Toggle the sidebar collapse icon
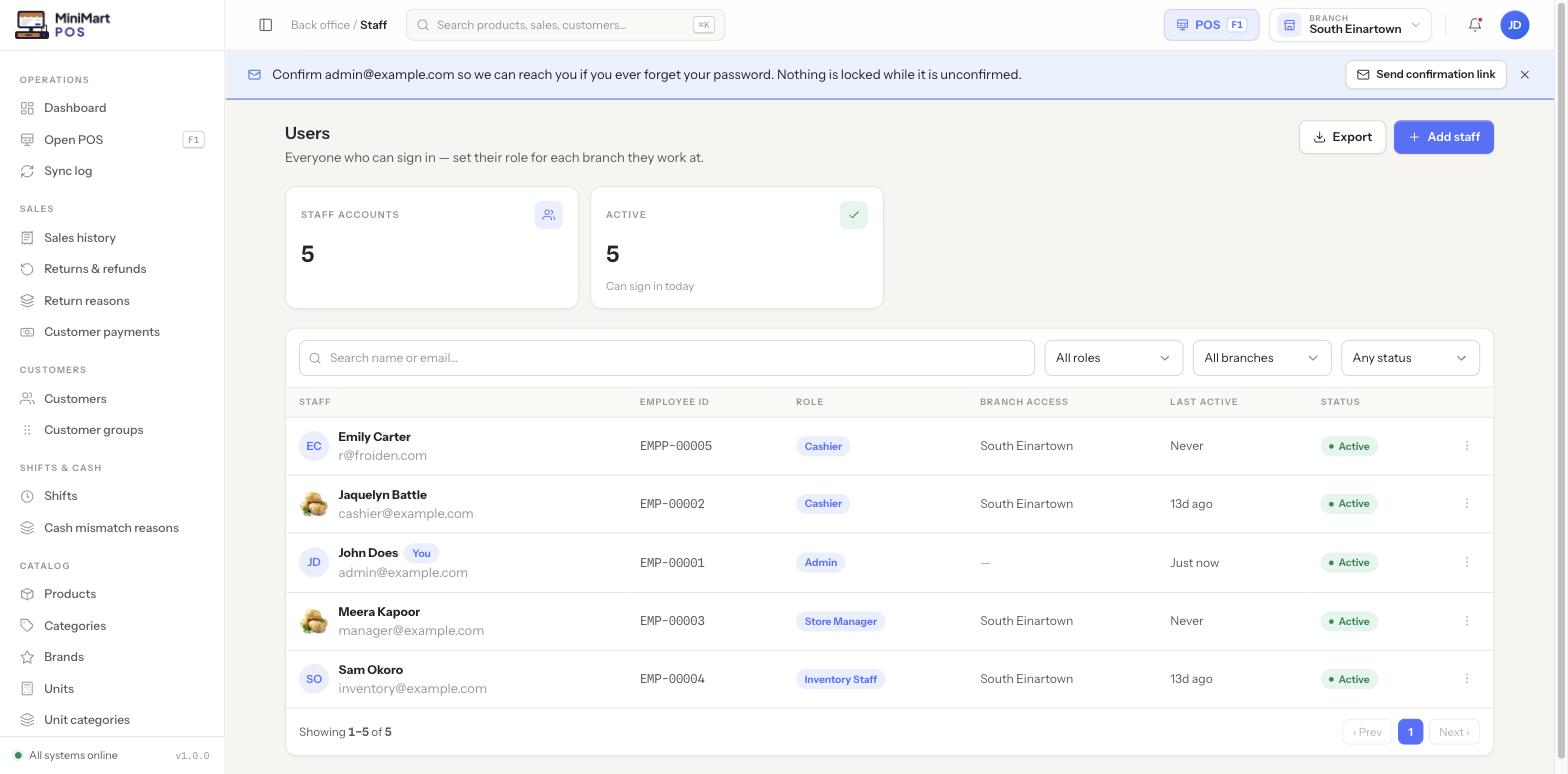The width and height of the screenshot is (1568, 774). click(x=266, y=25)
